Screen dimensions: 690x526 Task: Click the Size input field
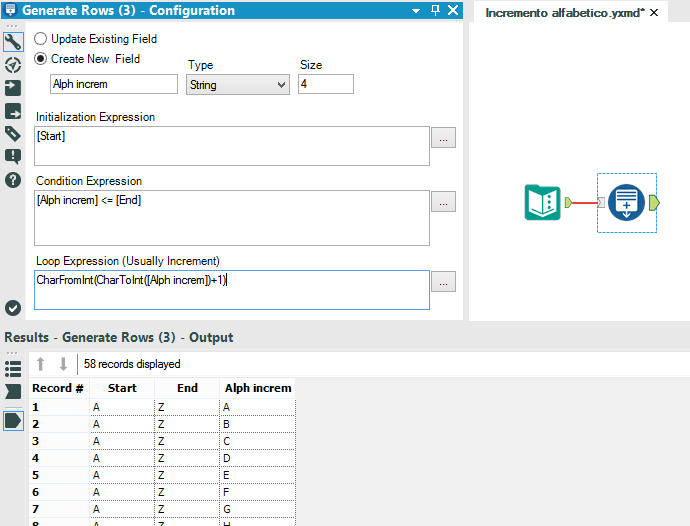click(x=325, y=85)
